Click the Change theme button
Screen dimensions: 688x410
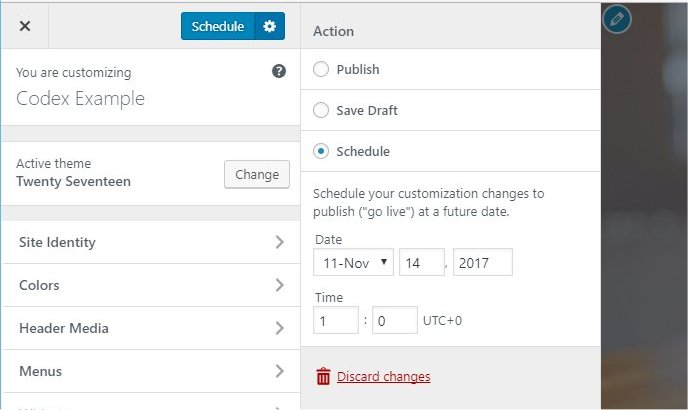(x=257, y=174)
